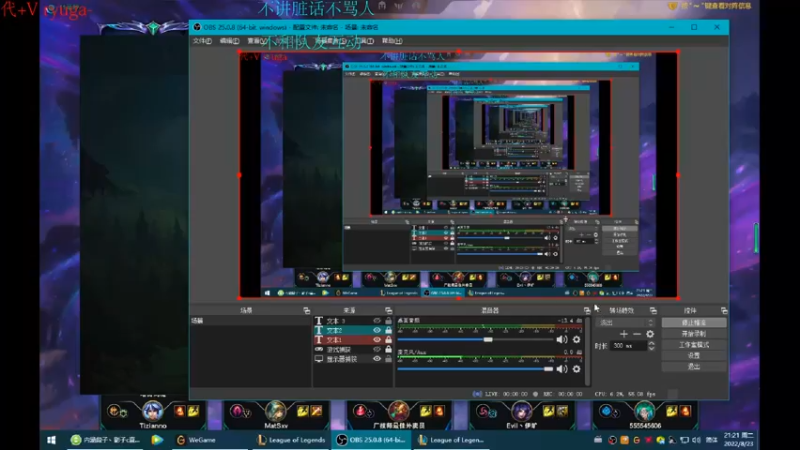Screen dimensions: 800x450
Task: Click the start recording button
Action: pos(694,334)
